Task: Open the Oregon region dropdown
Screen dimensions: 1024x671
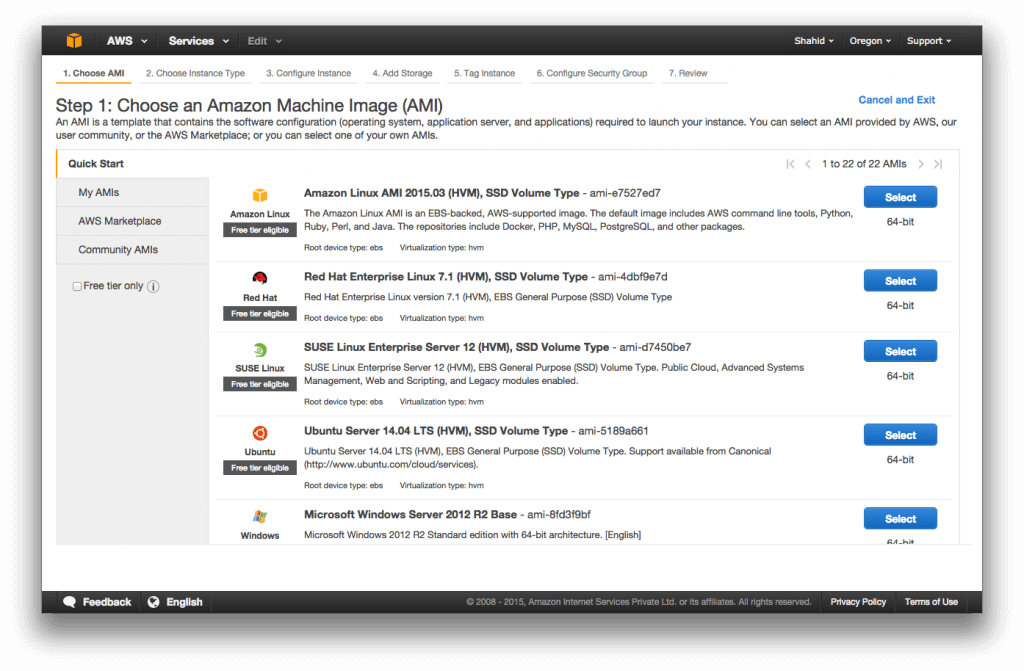Action: [x=869, y=40]
